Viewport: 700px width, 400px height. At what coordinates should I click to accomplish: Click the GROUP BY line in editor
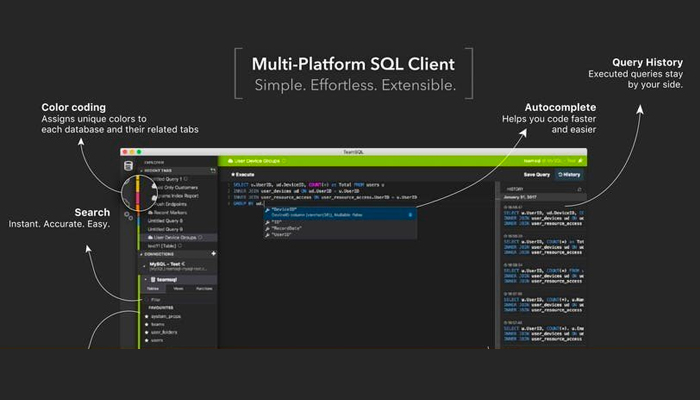249,204
